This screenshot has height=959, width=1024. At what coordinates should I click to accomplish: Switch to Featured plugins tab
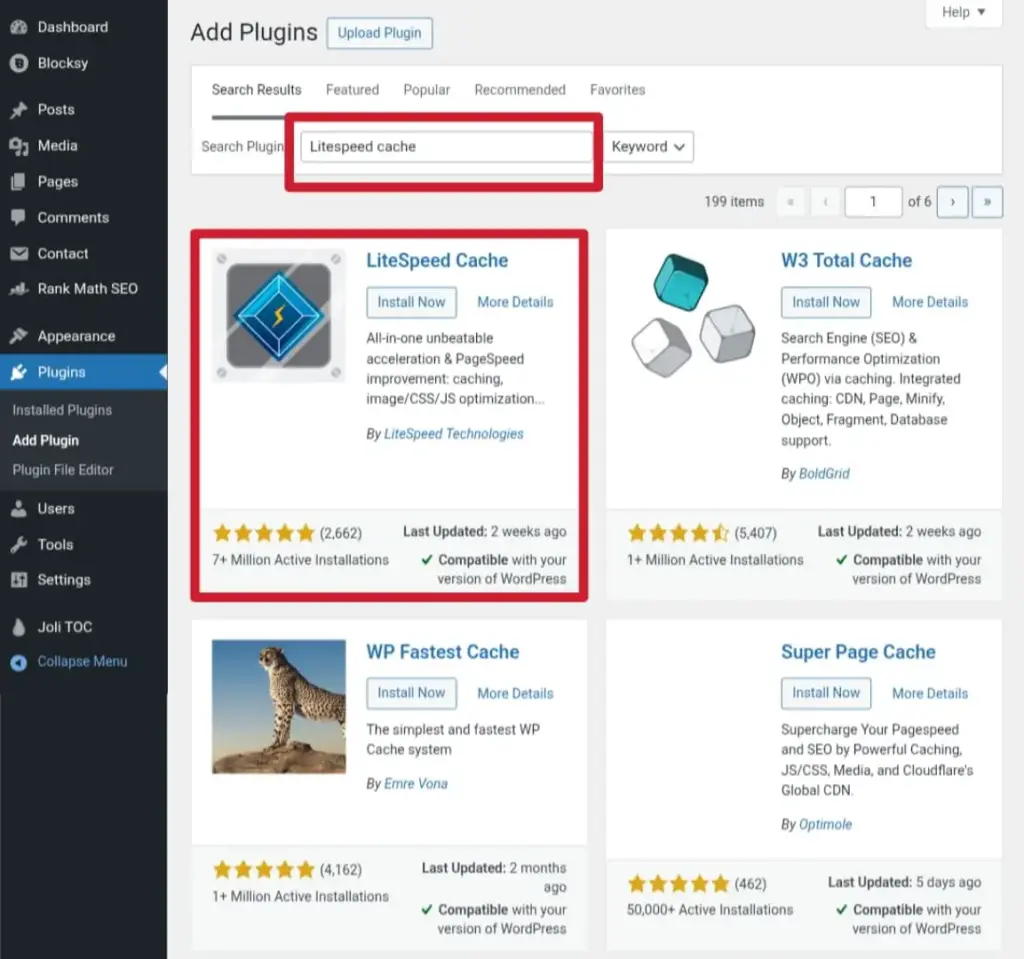(x=352, y=90)
